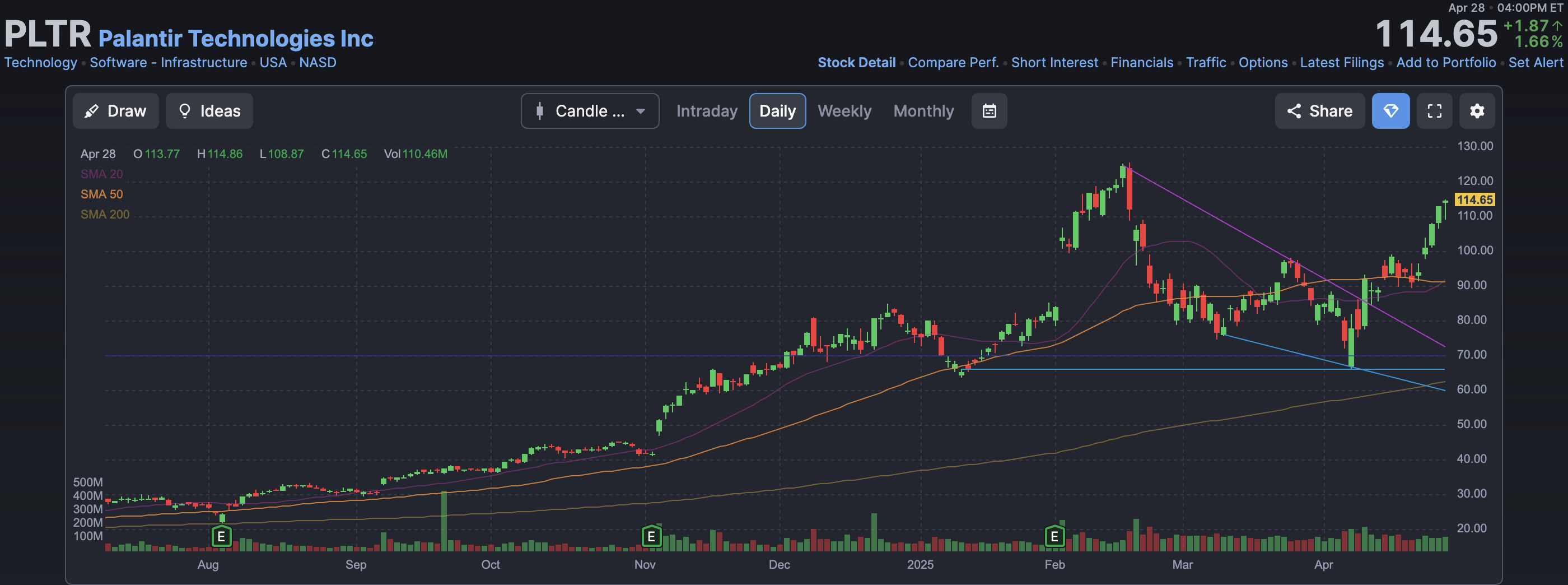The width and height of the screenshot is (1568, 585).
Task: Click the Apr axis month label
Action: [x=1323, y=564]
